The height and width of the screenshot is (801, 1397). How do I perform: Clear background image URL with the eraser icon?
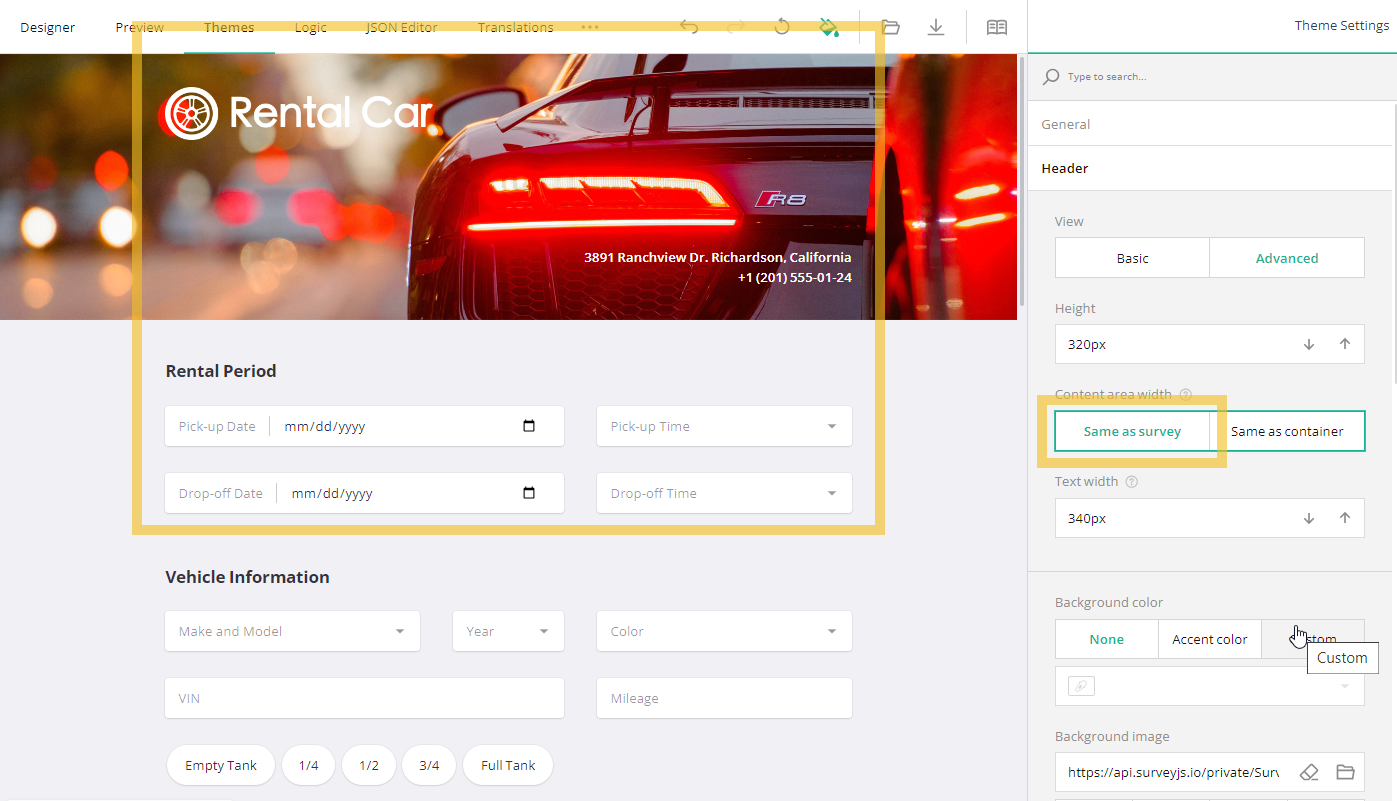point(1309,772)
